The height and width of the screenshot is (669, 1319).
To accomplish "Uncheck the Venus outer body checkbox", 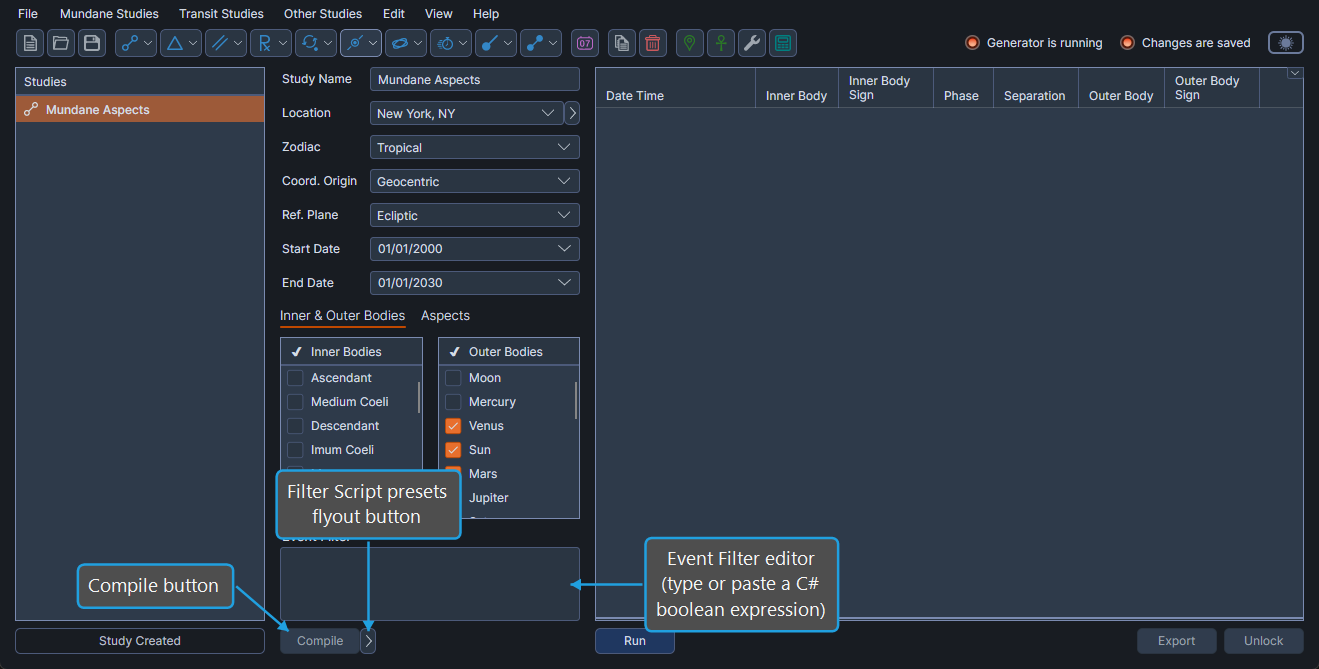I will click(453, 426).
